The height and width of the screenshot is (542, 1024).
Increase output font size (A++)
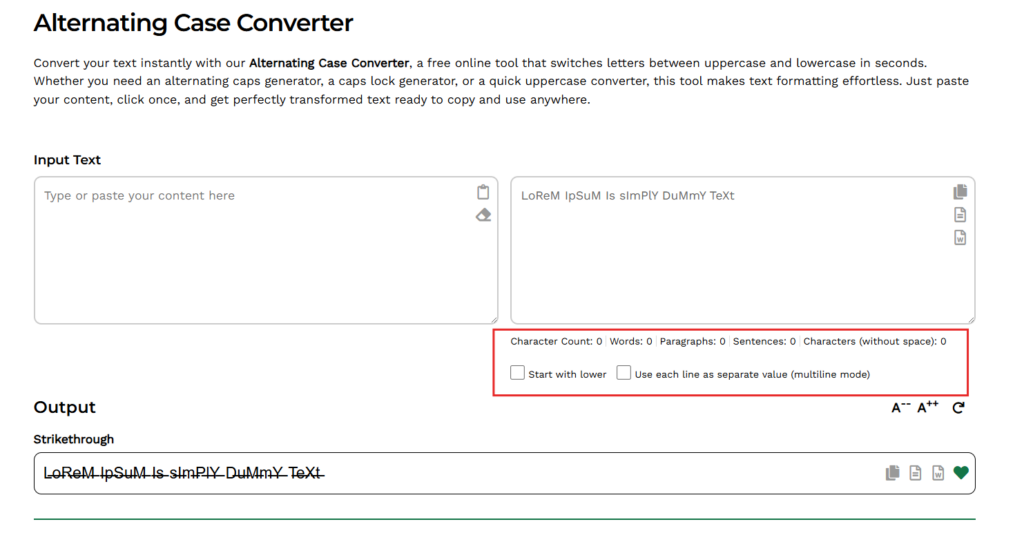click(x=927, y=407)
